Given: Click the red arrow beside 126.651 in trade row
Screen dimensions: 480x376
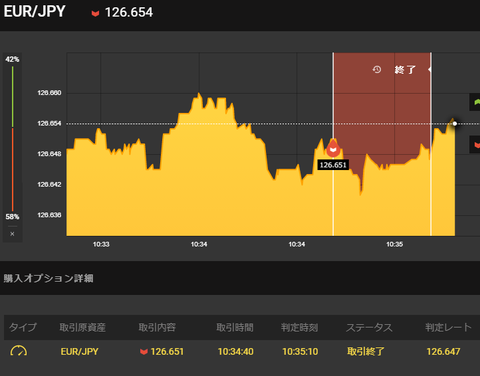Looking at the screenshot, I should pos(144,352).
